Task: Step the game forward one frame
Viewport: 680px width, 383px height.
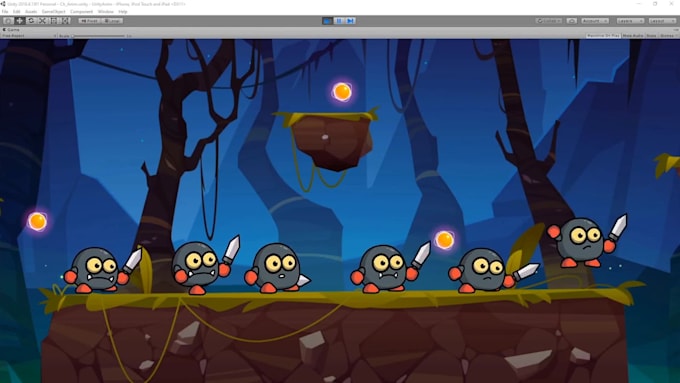Action: pyautogui.click(x=350, y=21)
